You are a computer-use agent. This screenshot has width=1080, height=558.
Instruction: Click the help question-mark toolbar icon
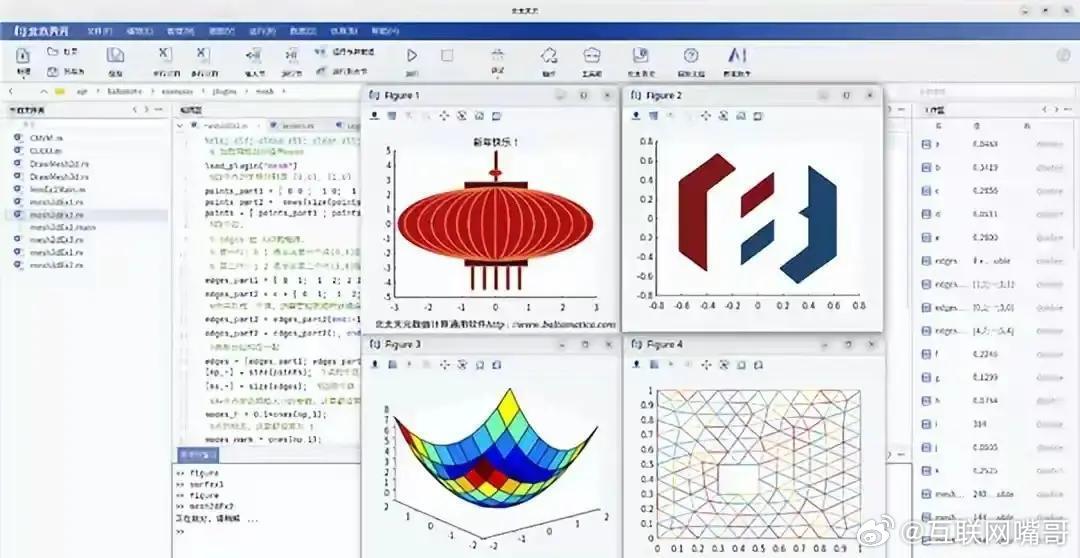[690, 55]
